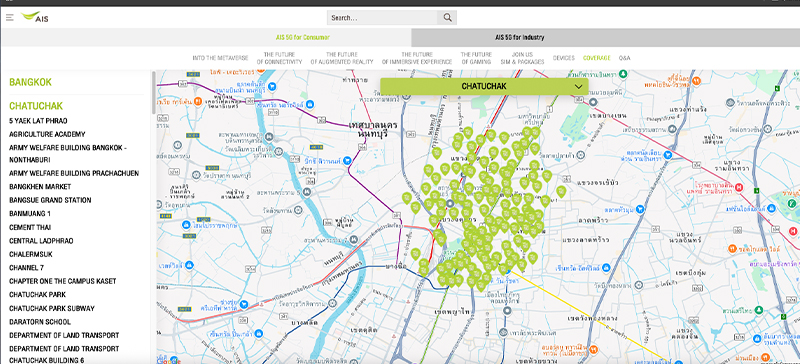Image resolution: width=800 pixels, height=364 pixels.
Task: Click the BANGKOK heading link
Action: point(30,82)
